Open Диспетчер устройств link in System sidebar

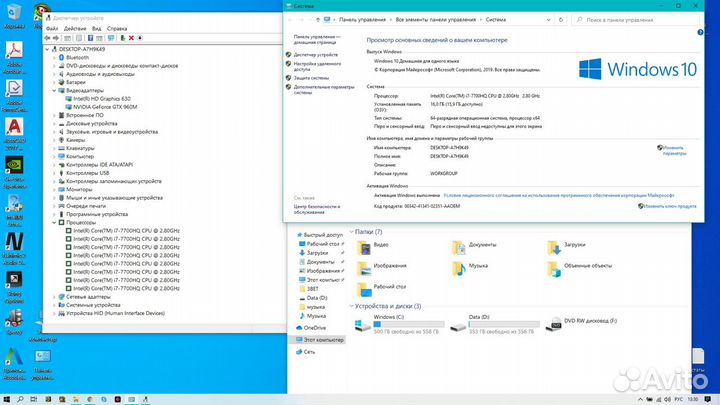(x=316, y=55)
